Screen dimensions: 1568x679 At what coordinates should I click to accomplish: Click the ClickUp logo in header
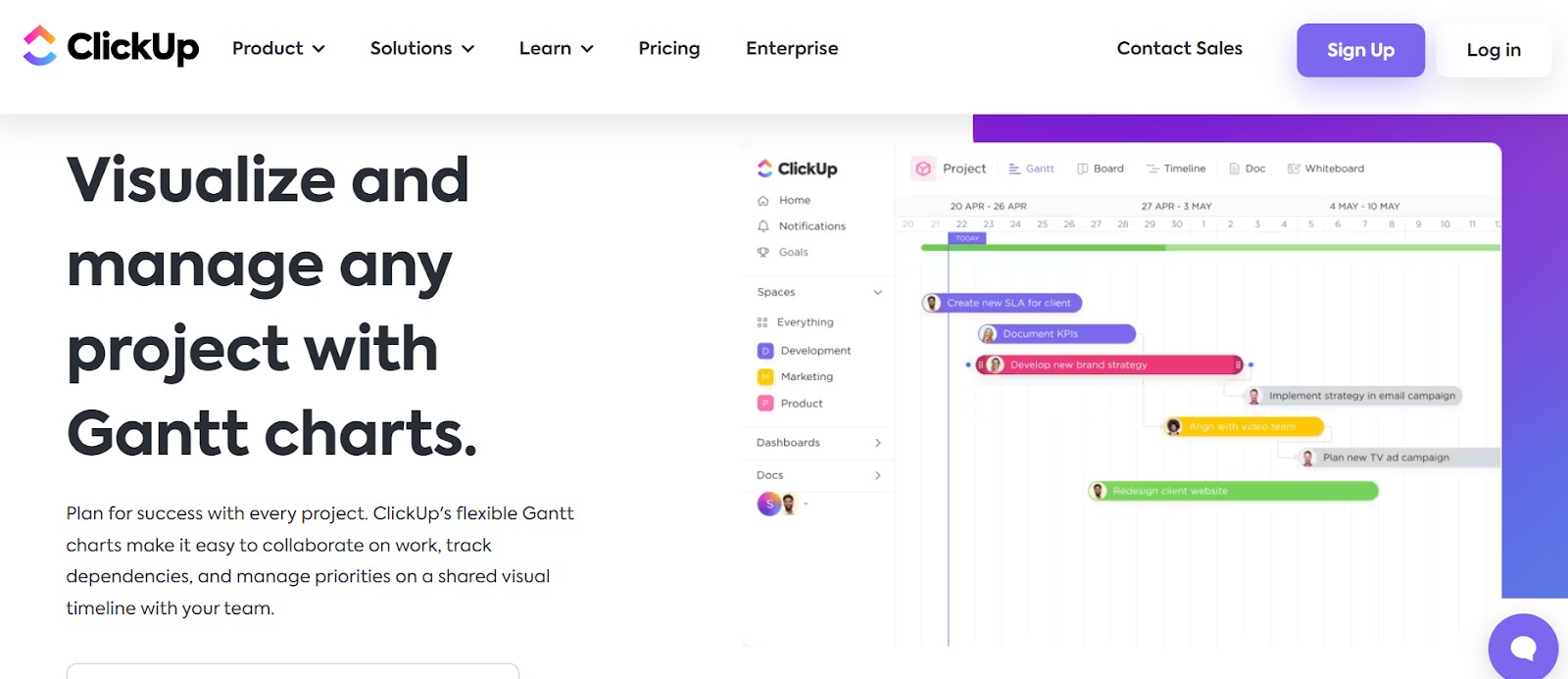click(111, 46)
